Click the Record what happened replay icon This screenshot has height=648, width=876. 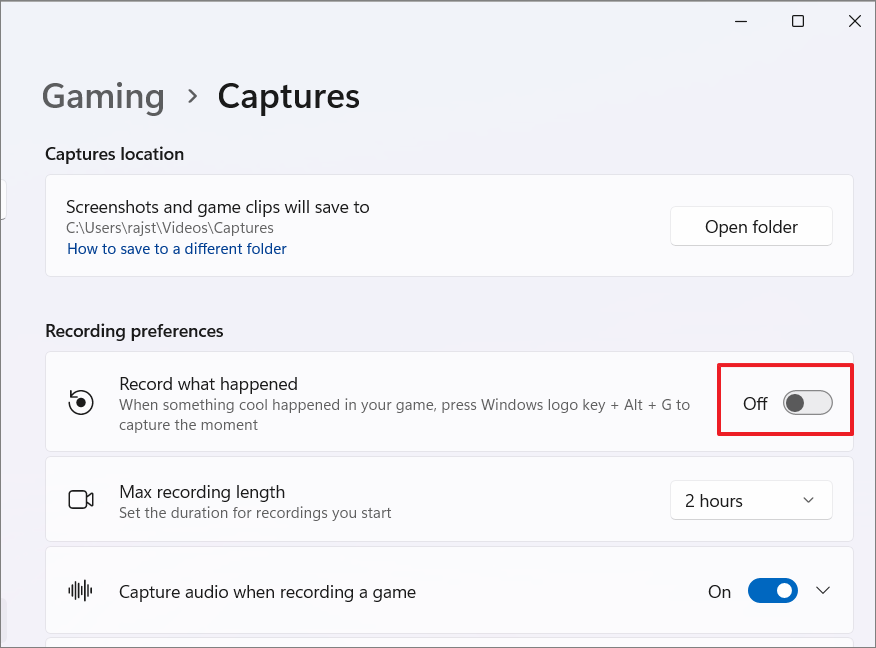[x=81, y=402]
